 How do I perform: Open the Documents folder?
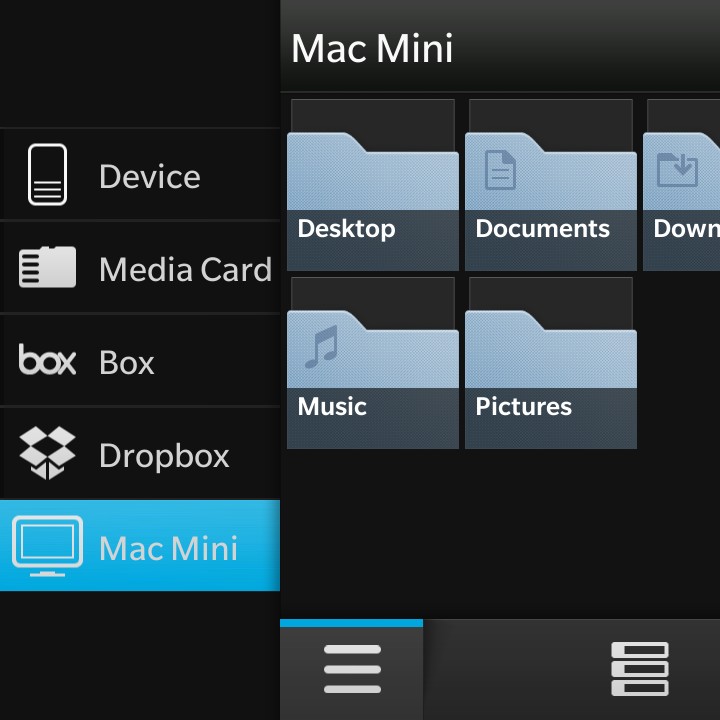[551, 201]
